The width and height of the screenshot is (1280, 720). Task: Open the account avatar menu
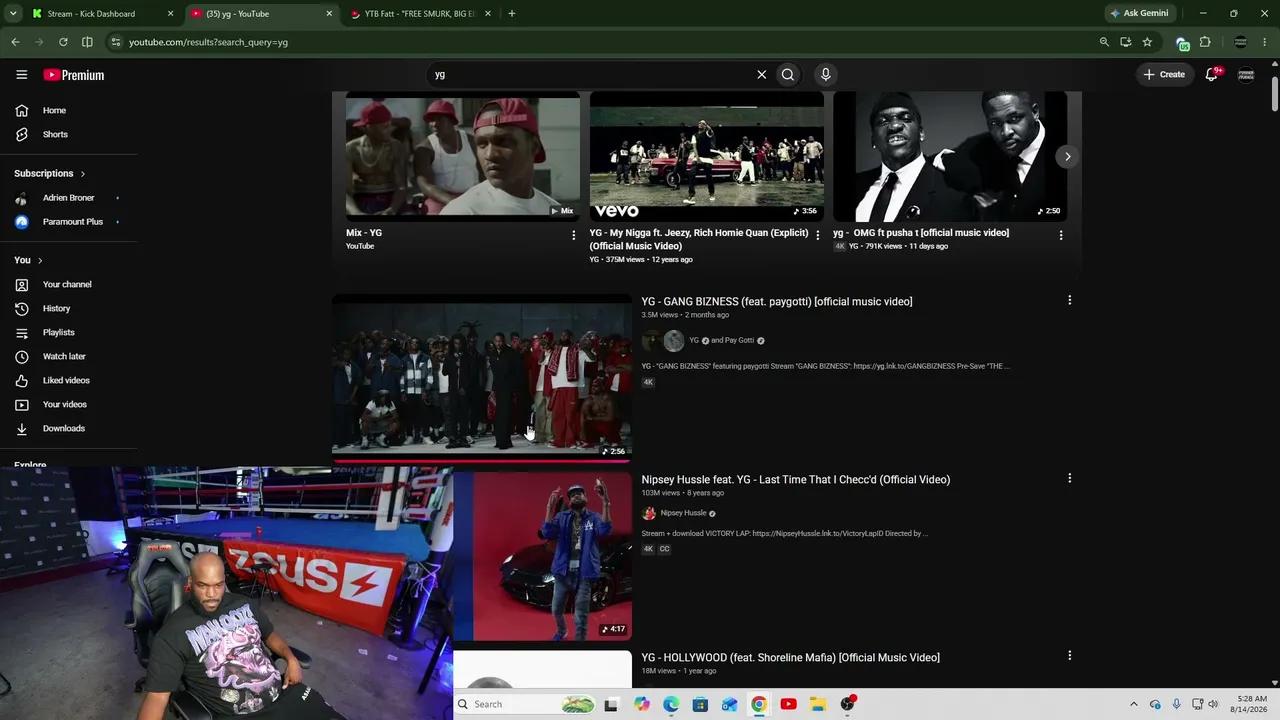click(1246, 74)
